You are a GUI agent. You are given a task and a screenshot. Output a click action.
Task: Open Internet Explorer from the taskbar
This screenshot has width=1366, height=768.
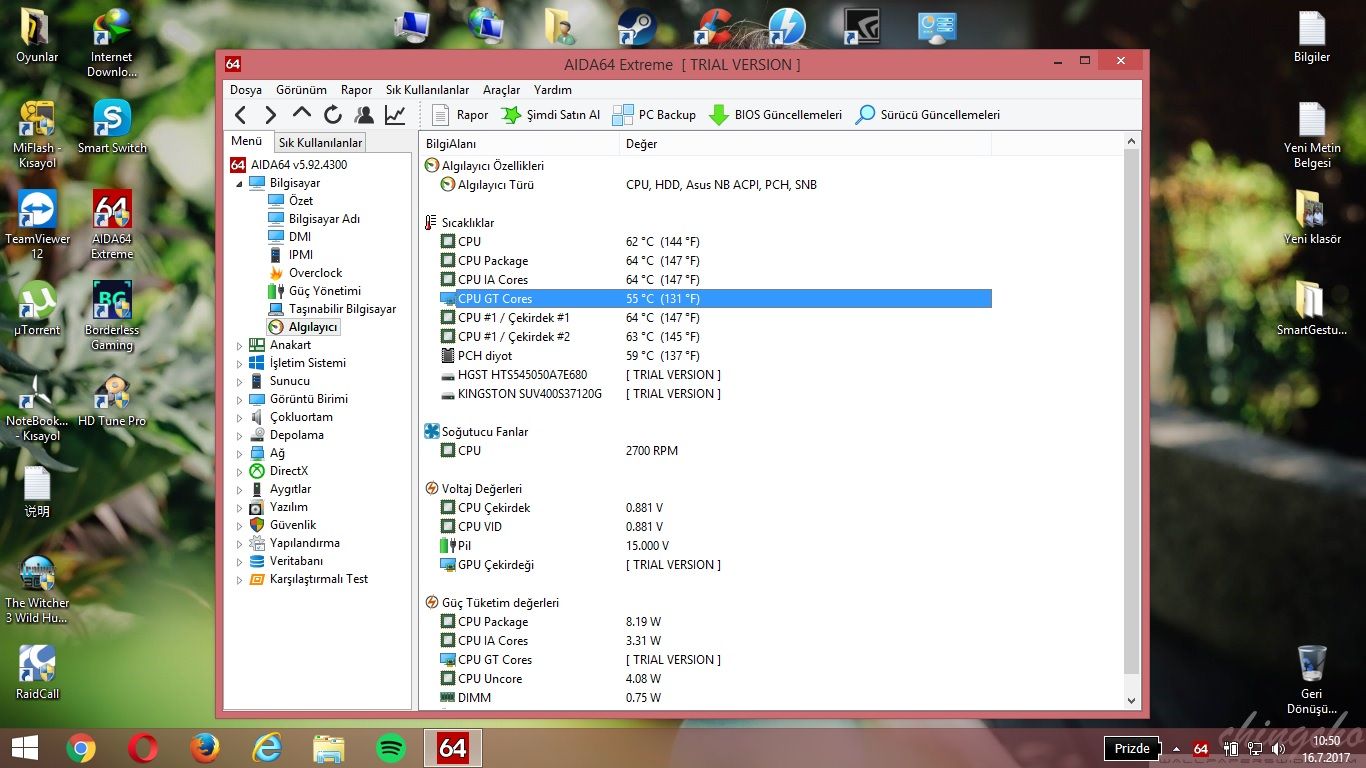point(267,747)
